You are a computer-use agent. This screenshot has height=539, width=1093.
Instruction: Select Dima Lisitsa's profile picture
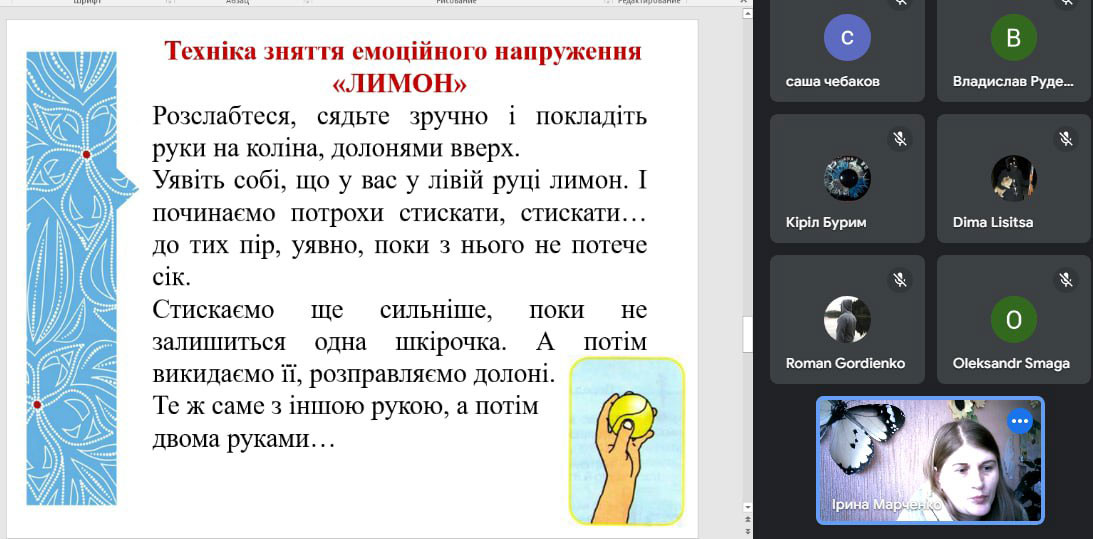click(1014, 179)
